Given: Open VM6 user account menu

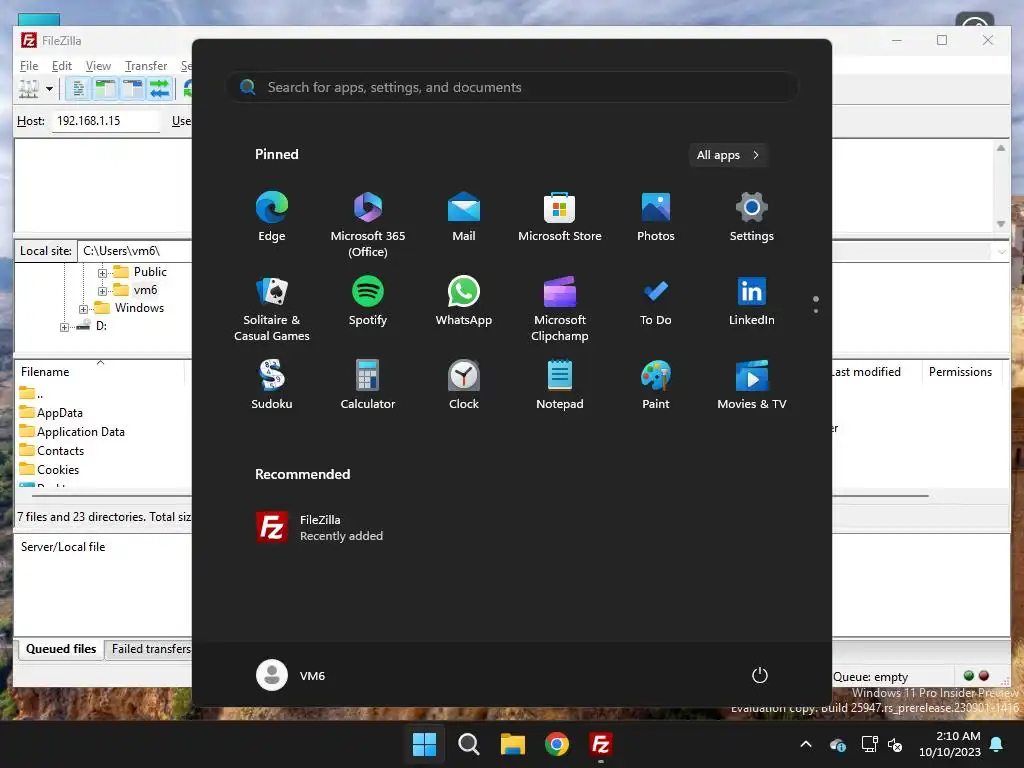Looking at the screenshot, I should tap(291, 675).
